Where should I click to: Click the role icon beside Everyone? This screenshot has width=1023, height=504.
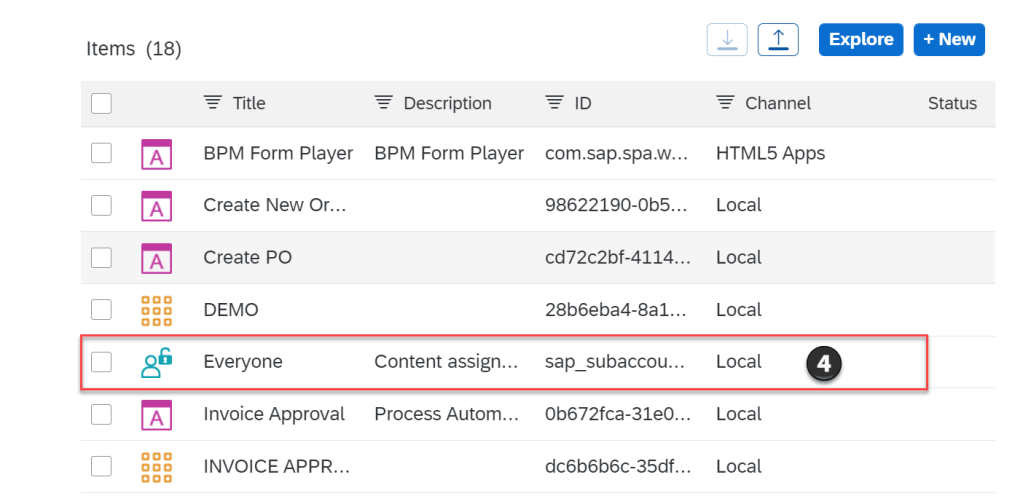pyautogui.click(x=156, y=362)
